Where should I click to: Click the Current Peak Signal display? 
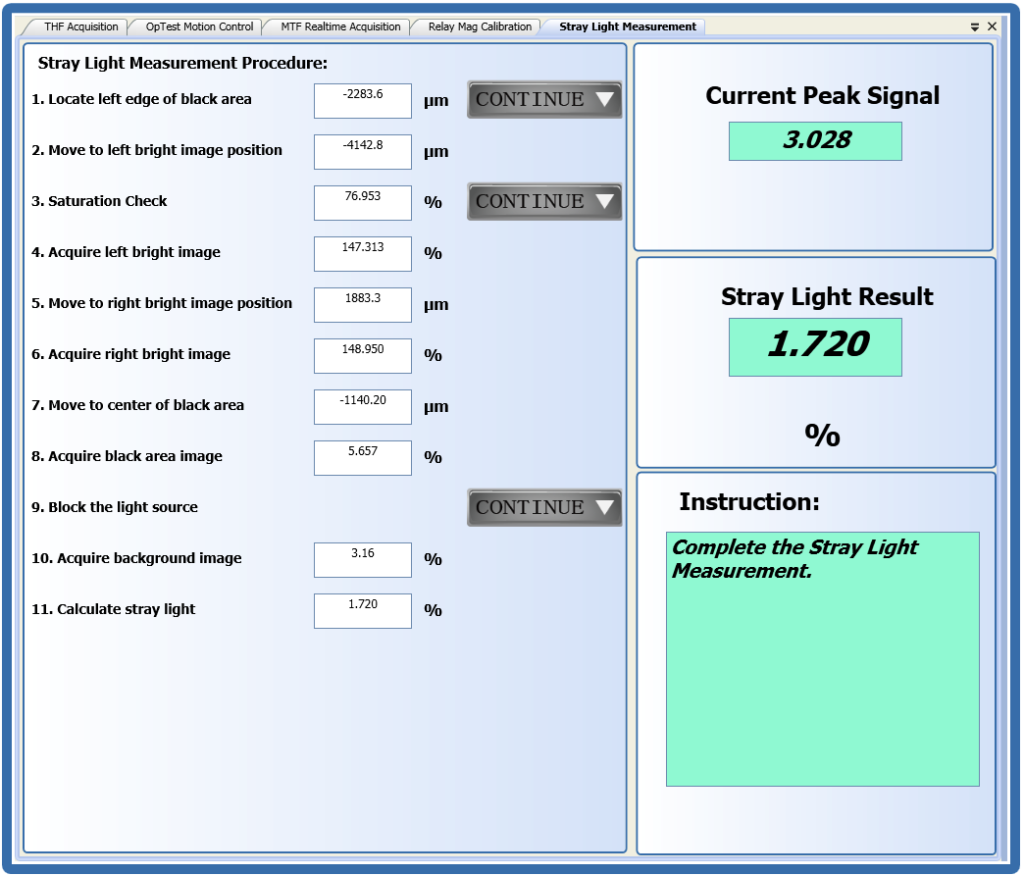coord(817,140)
